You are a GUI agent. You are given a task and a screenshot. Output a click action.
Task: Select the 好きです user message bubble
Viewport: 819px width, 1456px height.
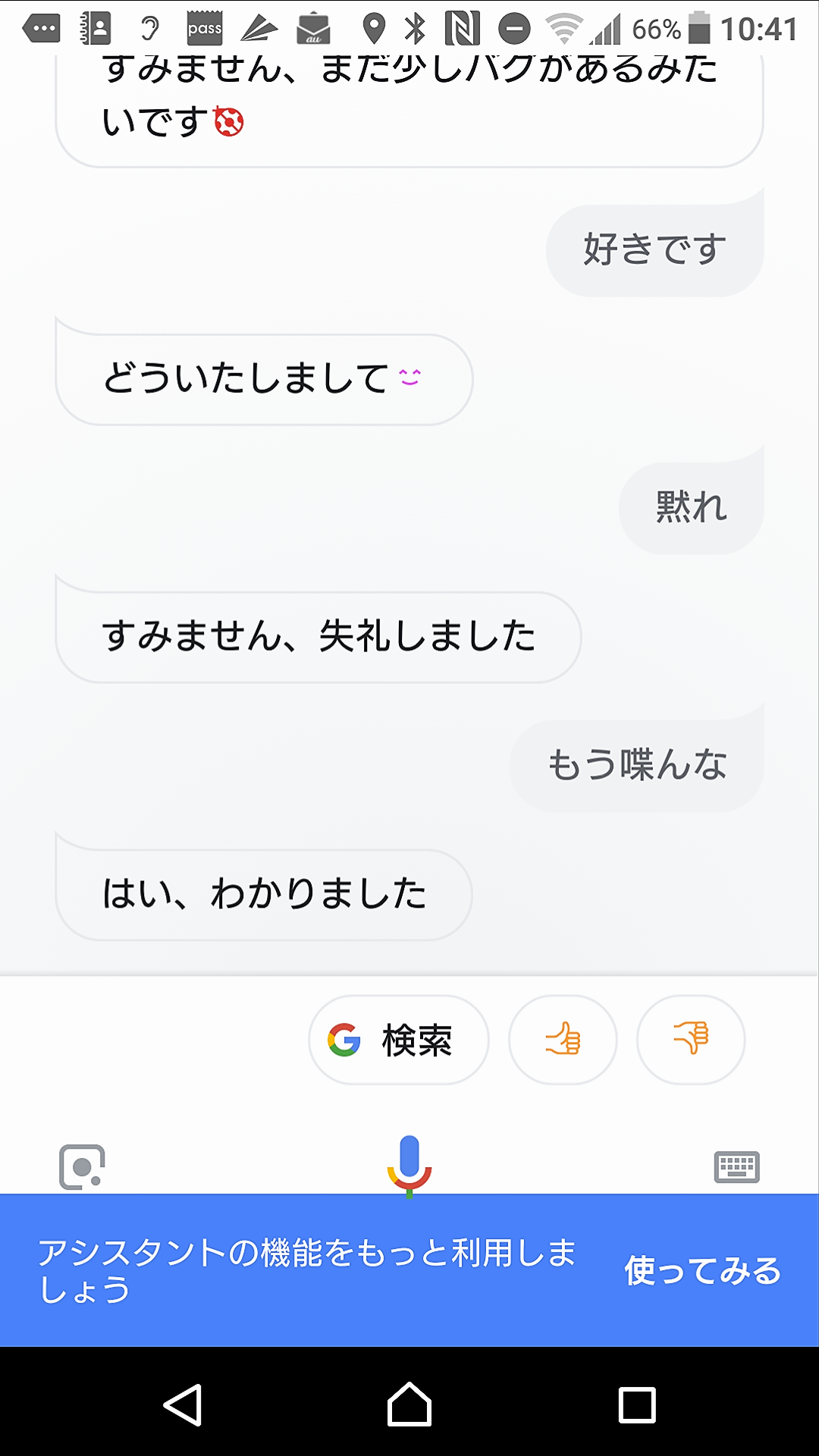pos(654,249)
